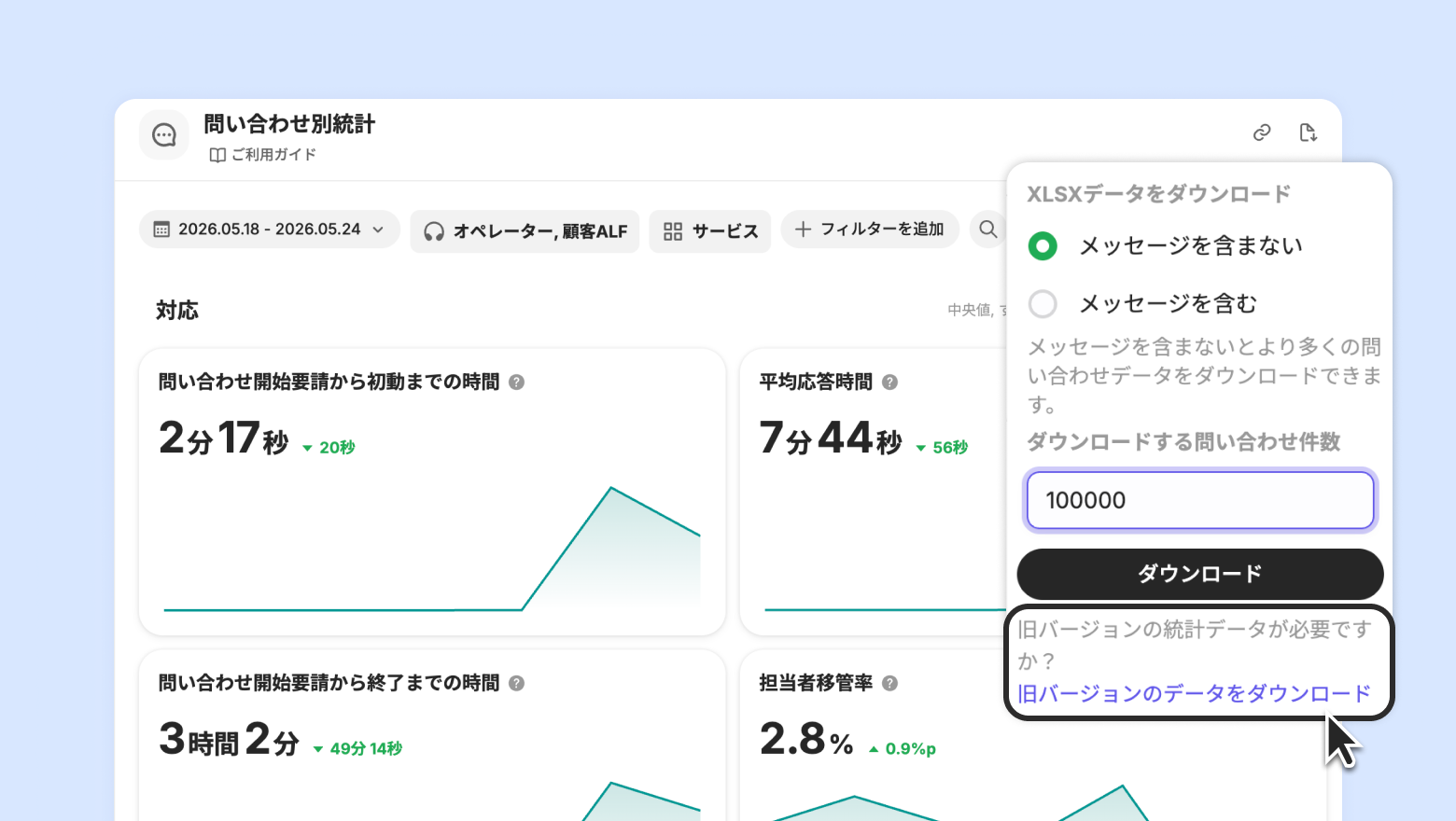This screenshot has height=821, width=1456.
Task: Click help icon next to 問い合わせ開始要請から初動までの時間
Action: point(516,383)
